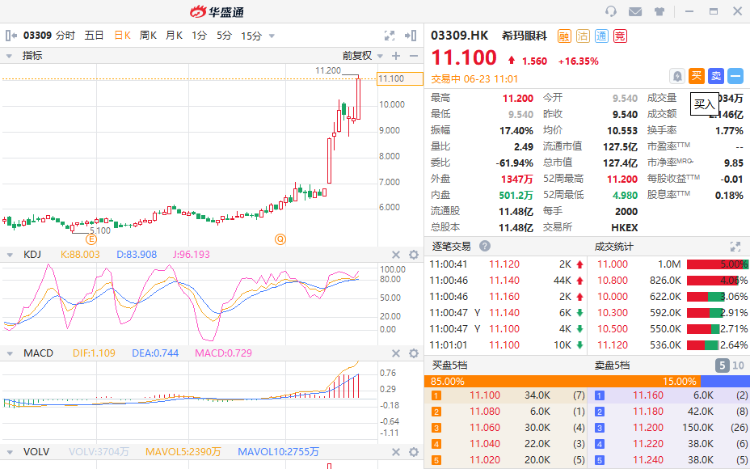Show 5 order book levels
This screenshot has height=469, width=750.
click(722, 366)
